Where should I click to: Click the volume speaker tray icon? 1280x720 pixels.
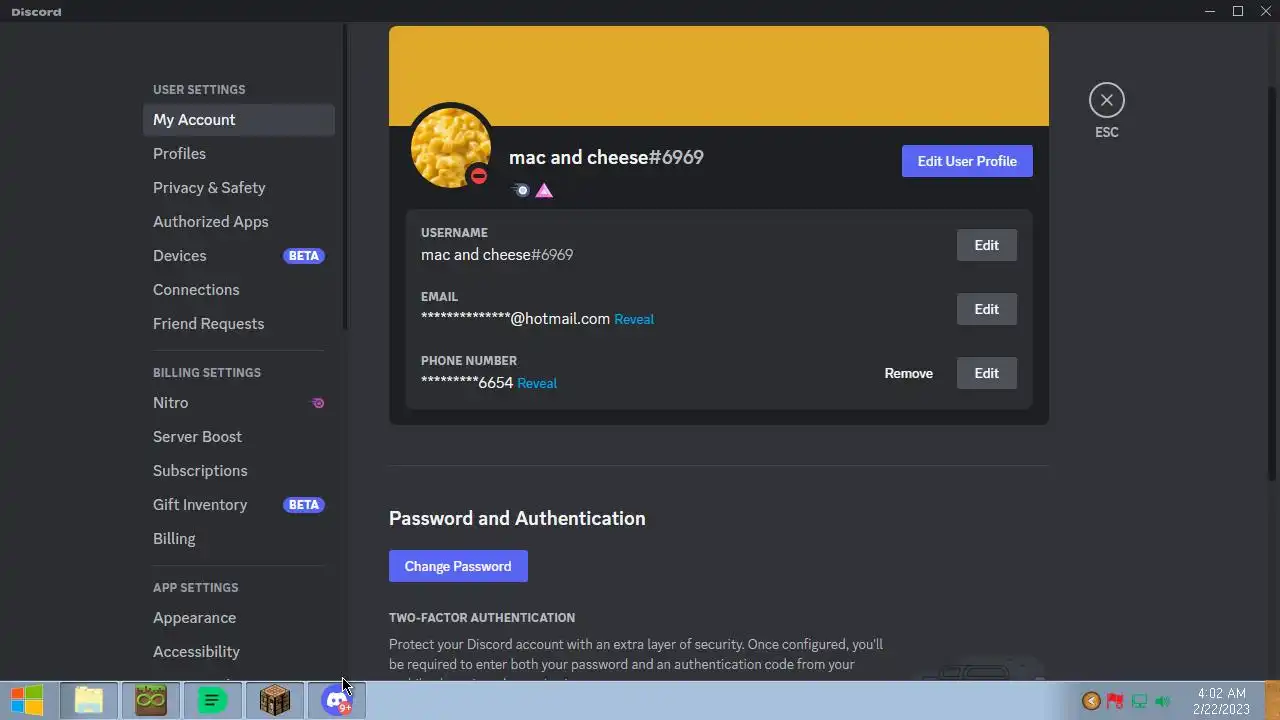pos(1162,702)
